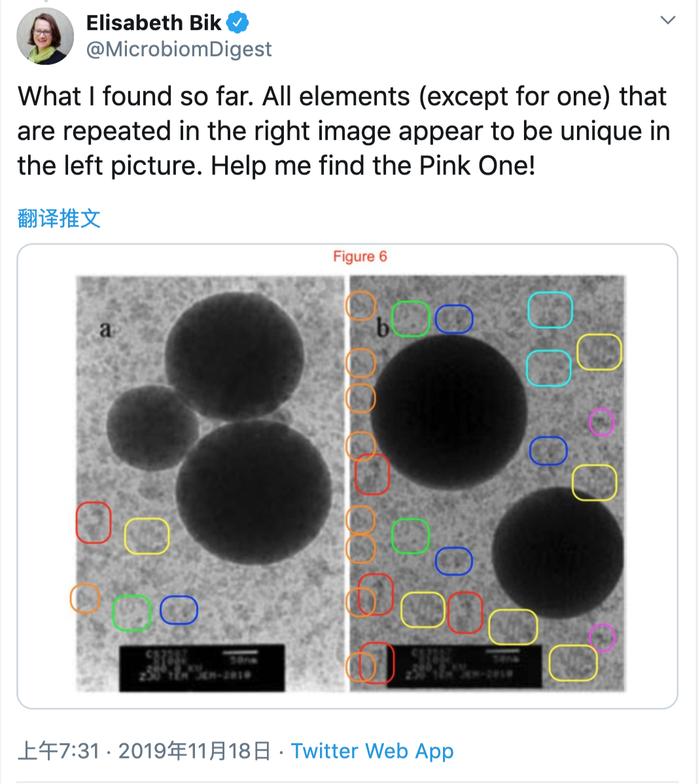The image size is (700, 784).
Task: Click the blue rounded marker in panel a
Action: tap(179, 610)
